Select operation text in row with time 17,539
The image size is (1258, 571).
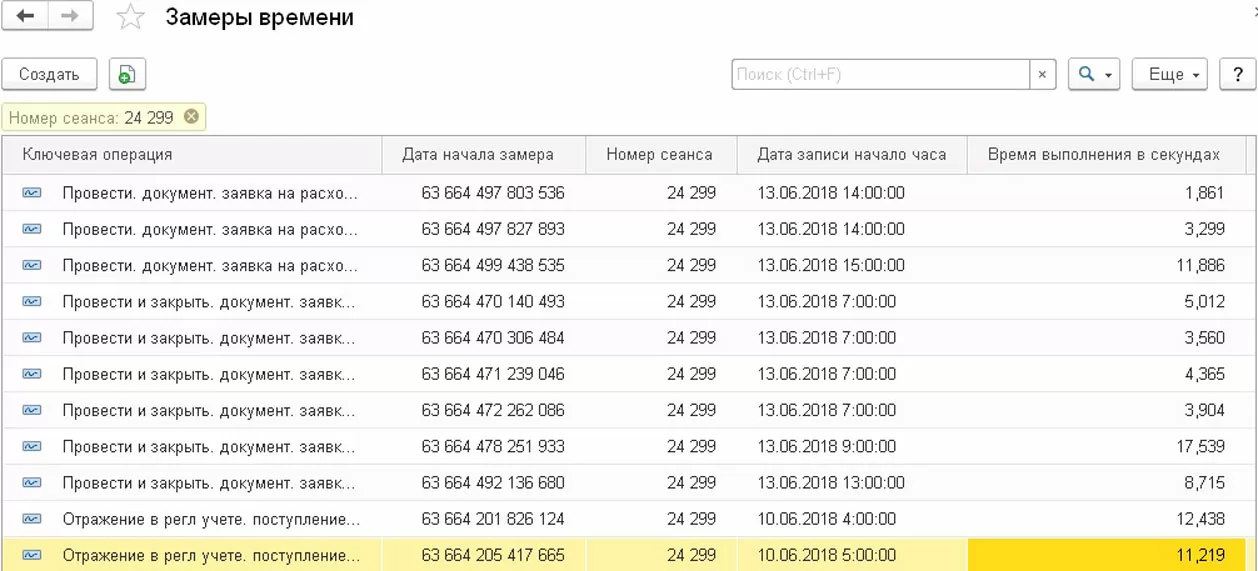(209, 446)
